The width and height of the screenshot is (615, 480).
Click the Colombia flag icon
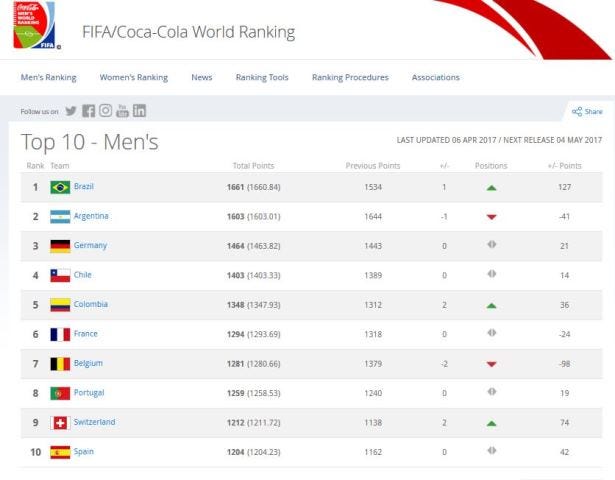[x=60, y=305]
